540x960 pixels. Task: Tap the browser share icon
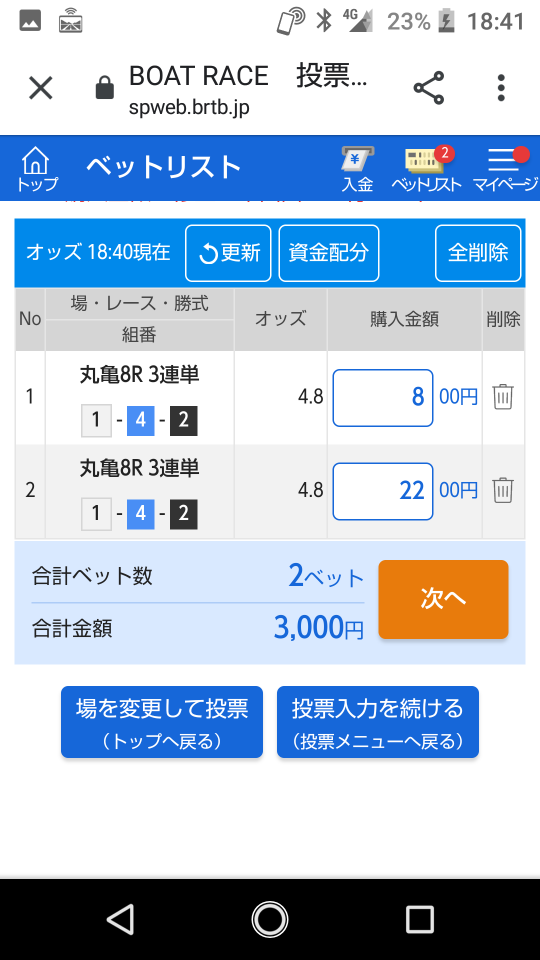(429, 88)
